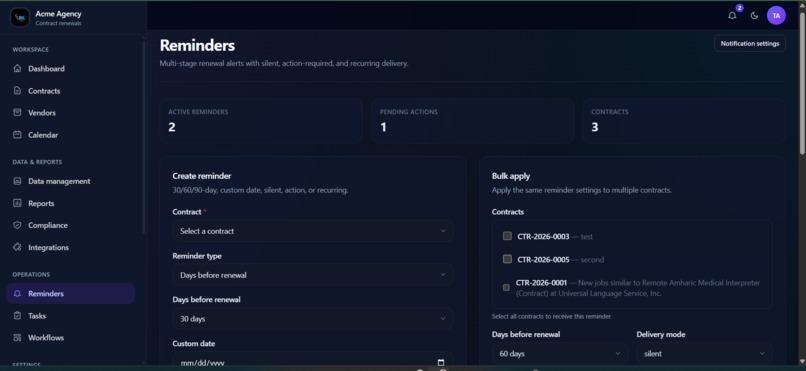Screen dimensions: 806x371
Task: Click the Calendar sidebar icon
Action: coord(17,135)
